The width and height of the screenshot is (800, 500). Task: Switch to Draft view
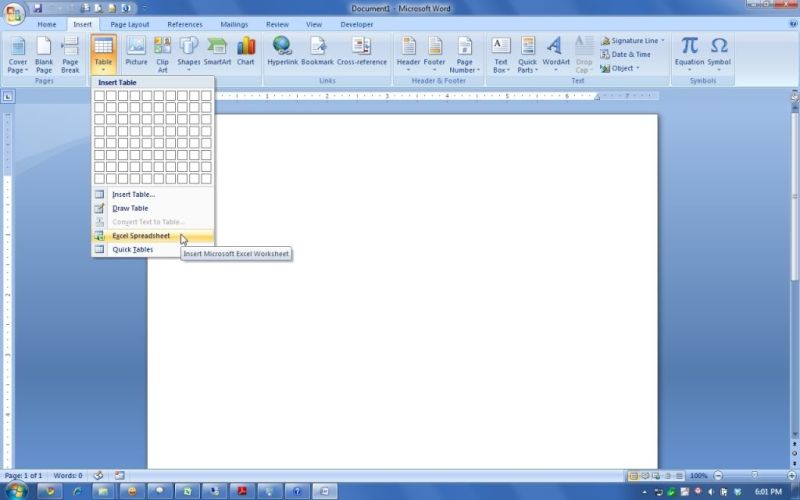coord(679,476)
